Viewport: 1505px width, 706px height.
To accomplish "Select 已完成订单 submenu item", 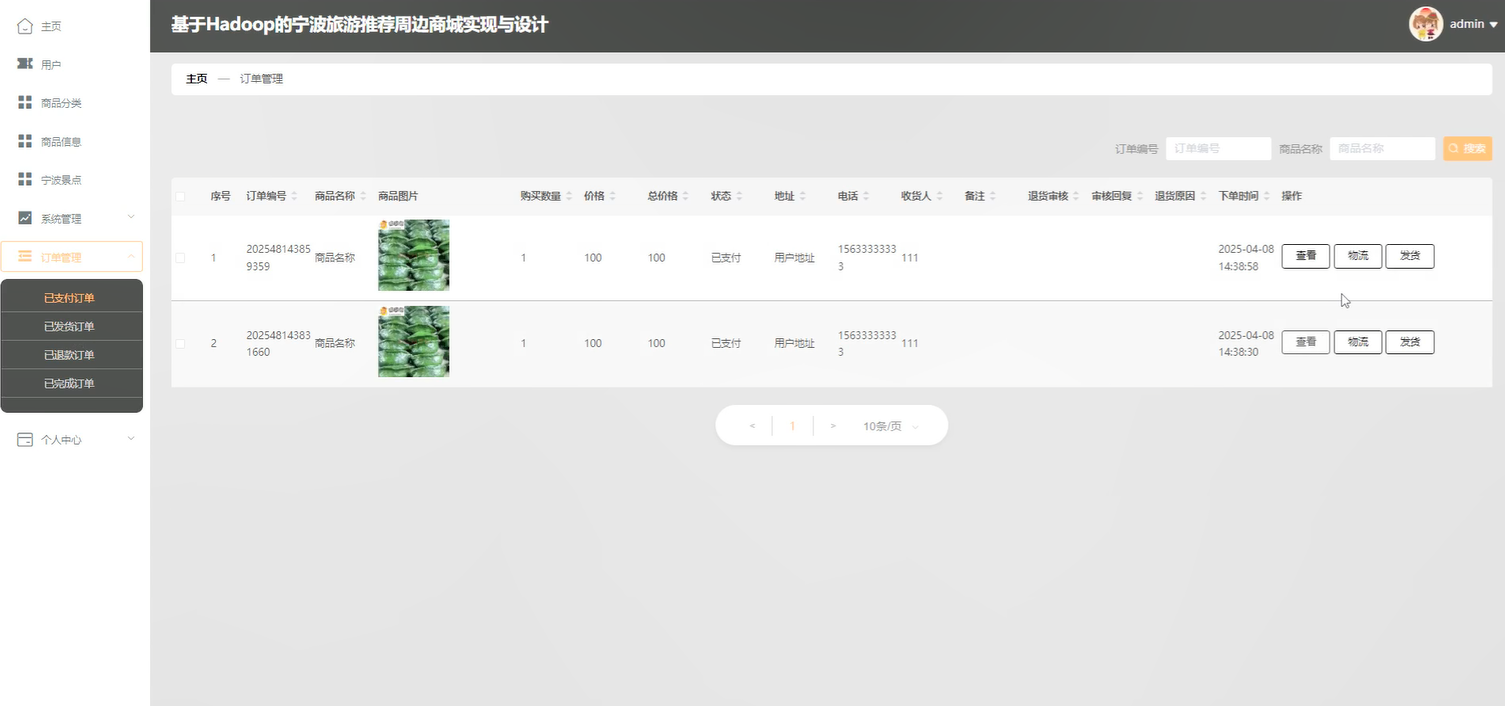I will [72, 383].
